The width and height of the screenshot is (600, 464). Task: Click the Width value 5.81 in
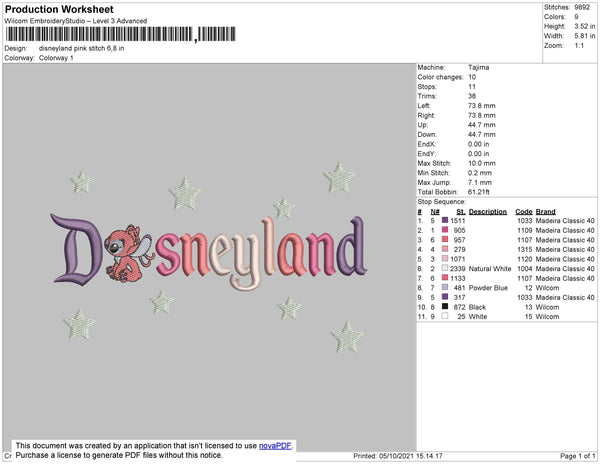pos(585,36)
